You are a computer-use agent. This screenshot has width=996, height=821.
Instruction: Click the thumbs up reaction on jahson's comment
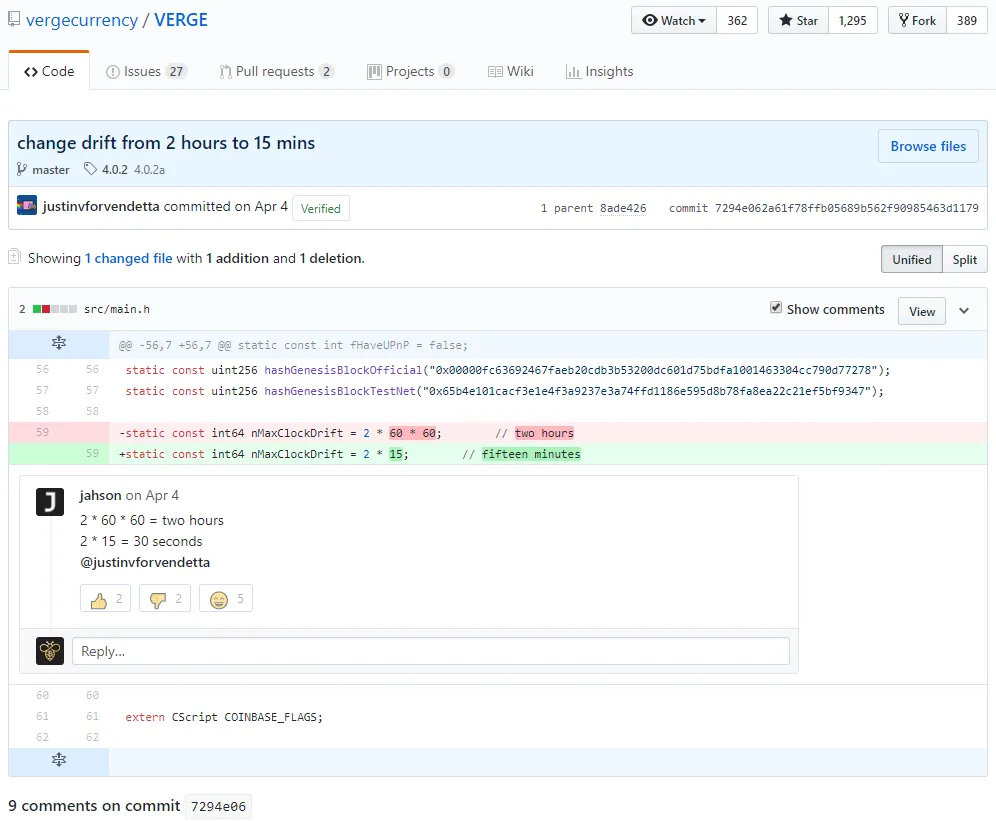tap(105, 599)
